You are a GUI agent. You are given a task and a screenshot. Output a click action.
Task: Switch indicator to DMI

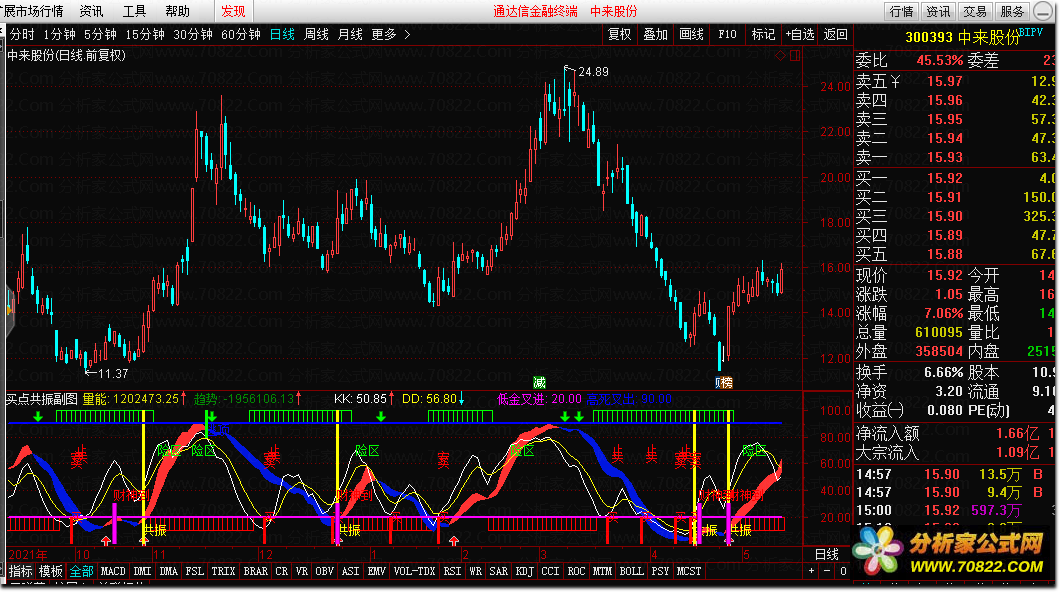(142, 572)
